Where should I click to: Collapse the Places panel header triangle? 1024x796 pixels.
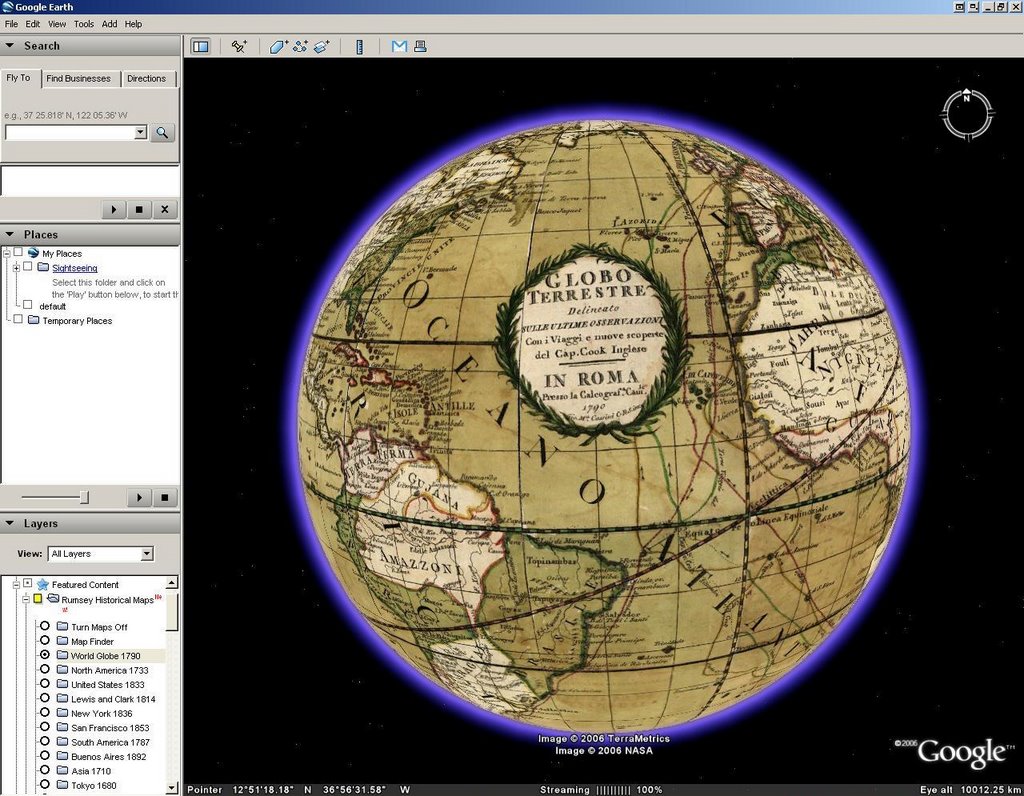pyautogui.click(x=10, y=234)
